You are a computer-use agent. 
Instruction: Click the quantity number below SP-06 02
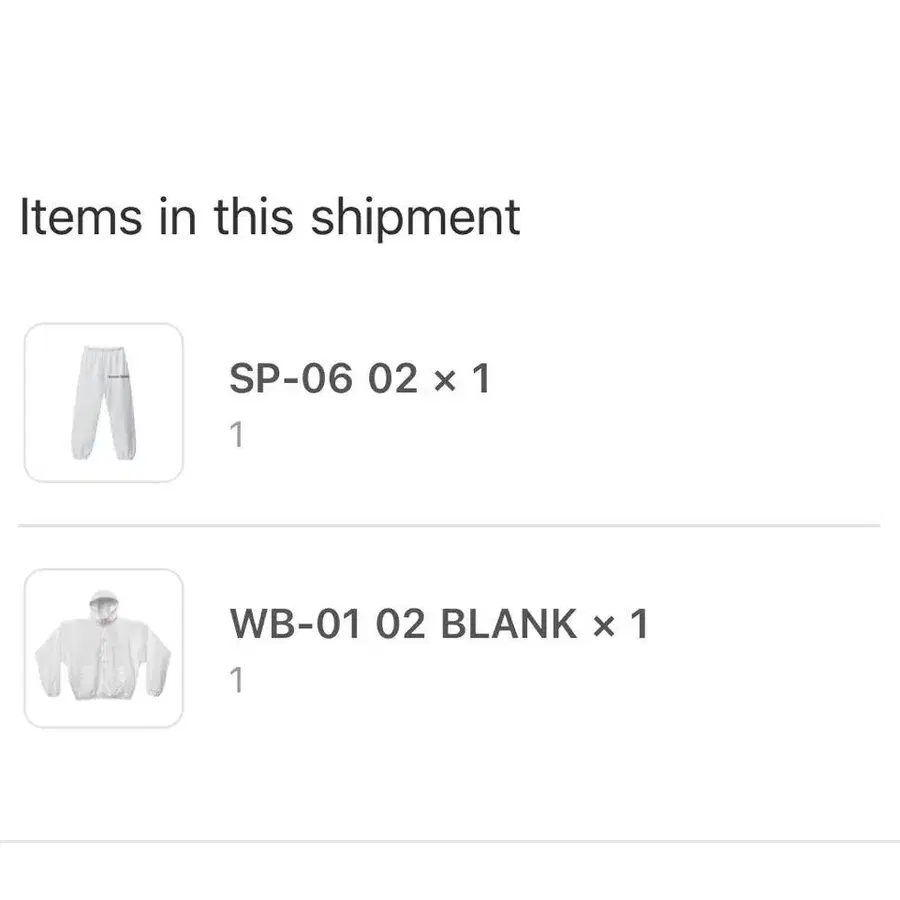pos(237,436)
